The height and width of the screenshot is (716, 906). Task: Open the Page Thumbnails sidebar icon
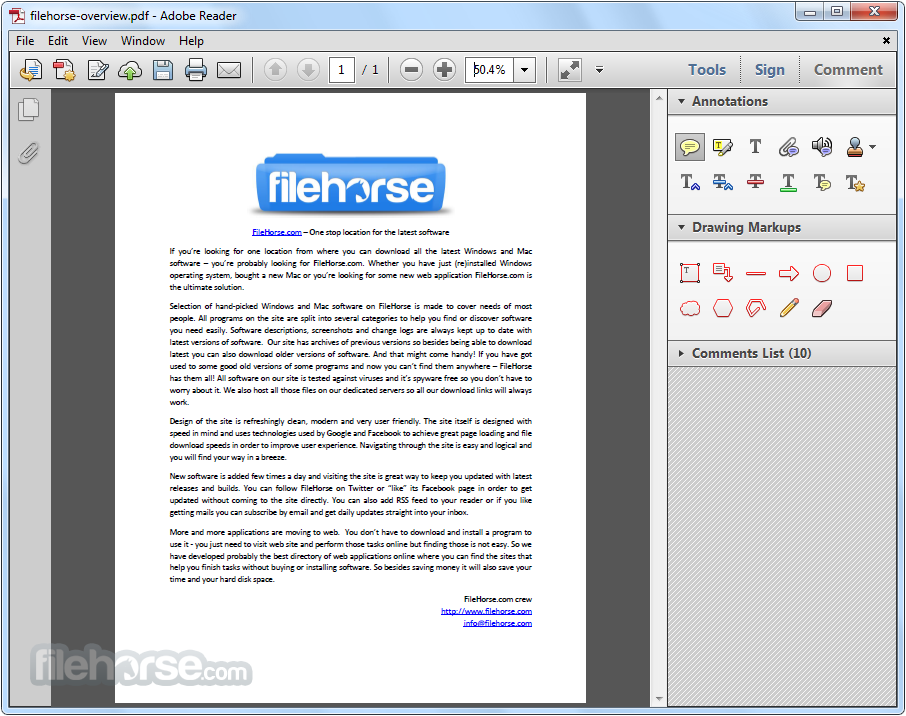pos(29,110)
